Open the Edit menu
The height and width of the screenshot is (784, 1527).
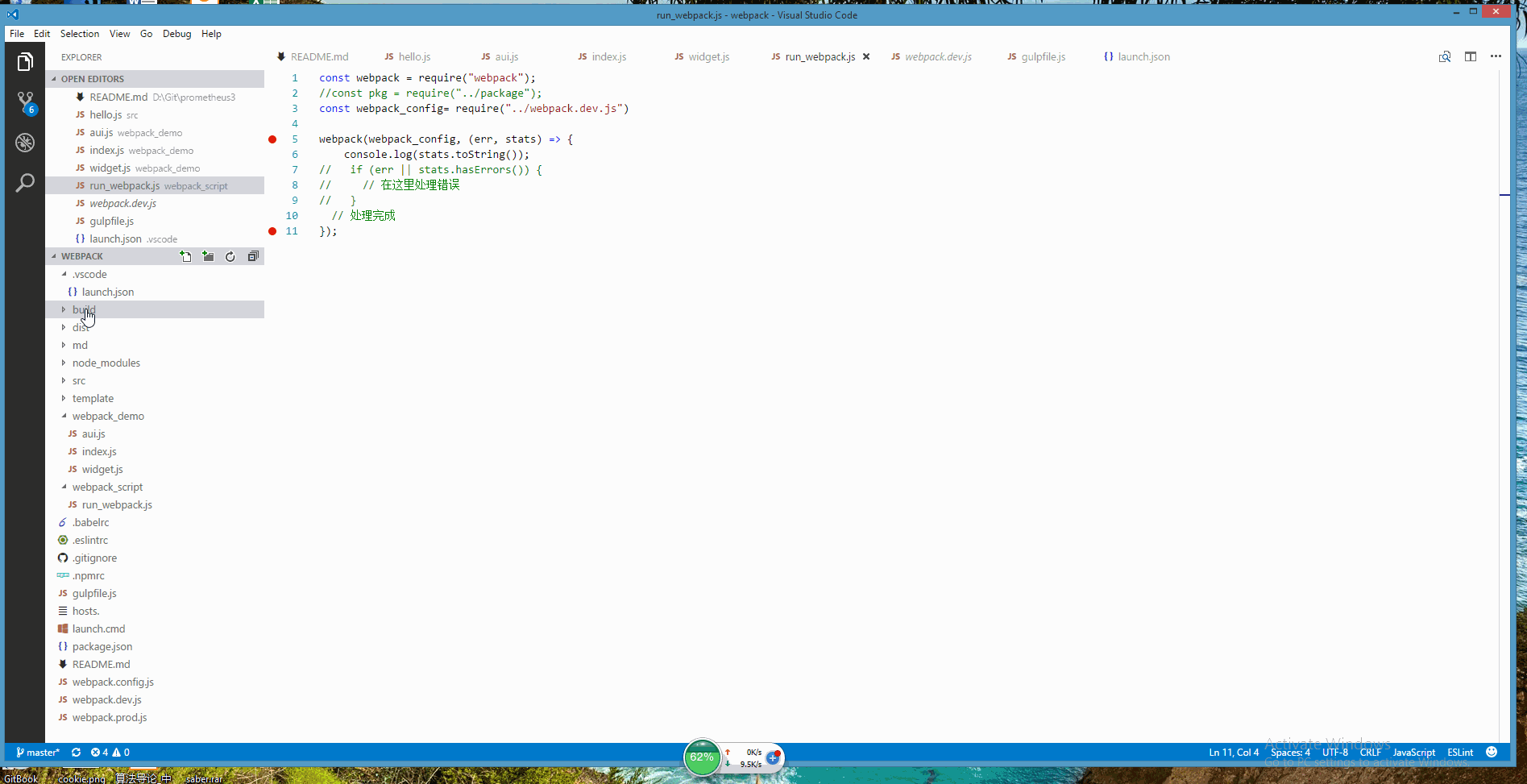pyautogui.click(x=42, y=34)
